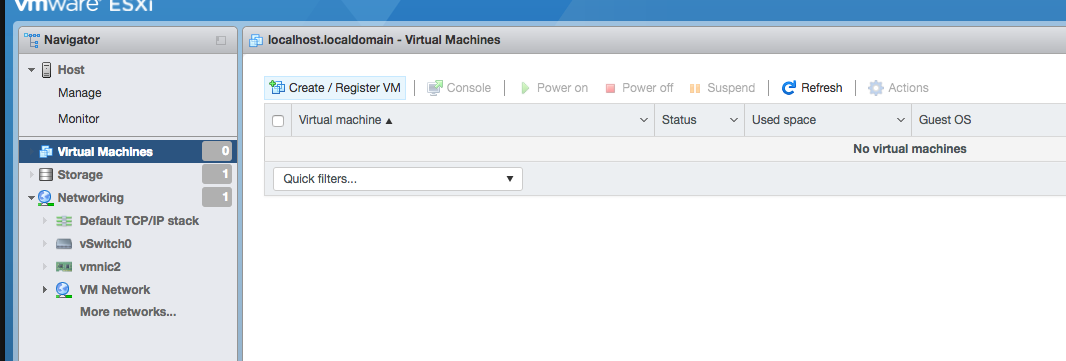Click the vmnic2 network adapter icon
The width and height of the screenshot is (1066, 361).
64,267
